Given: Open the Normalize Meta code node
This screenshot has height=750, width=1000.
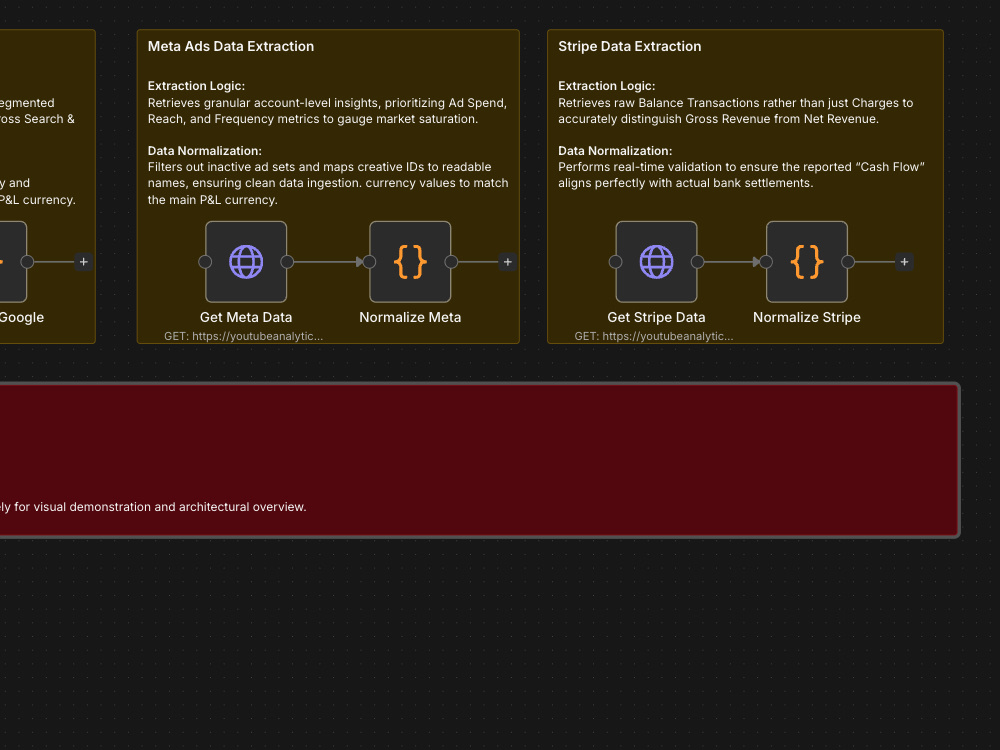Looking at the screenshot, I should click(x=410, y=261).
